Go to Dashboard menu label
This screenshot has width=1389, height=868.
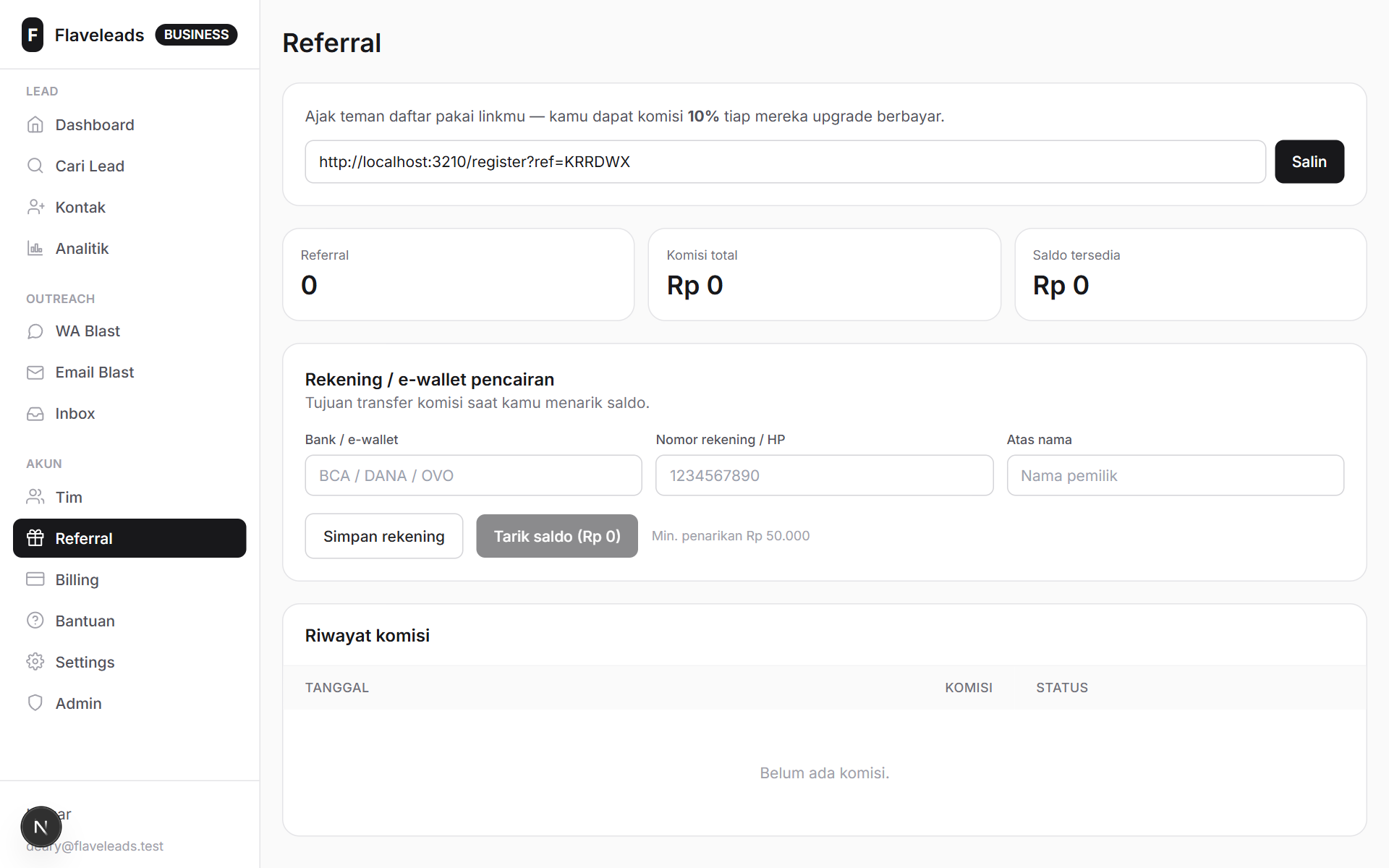95,124
